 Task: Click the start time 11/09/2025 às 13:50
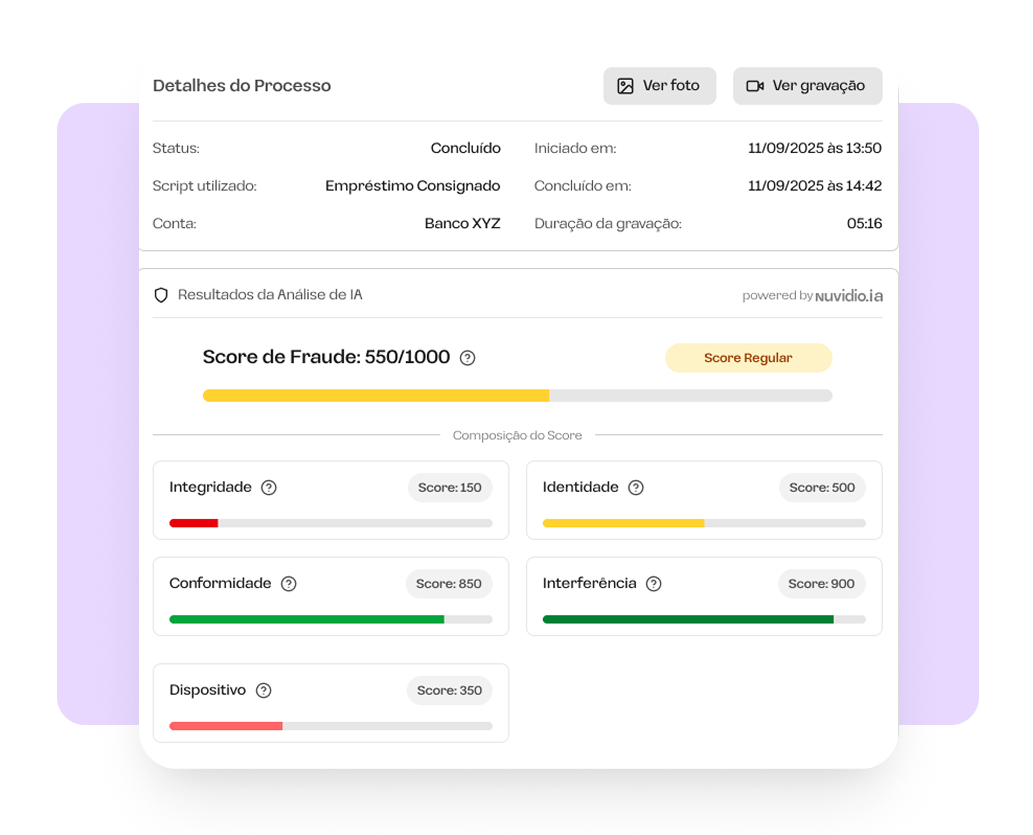[815, 148]
